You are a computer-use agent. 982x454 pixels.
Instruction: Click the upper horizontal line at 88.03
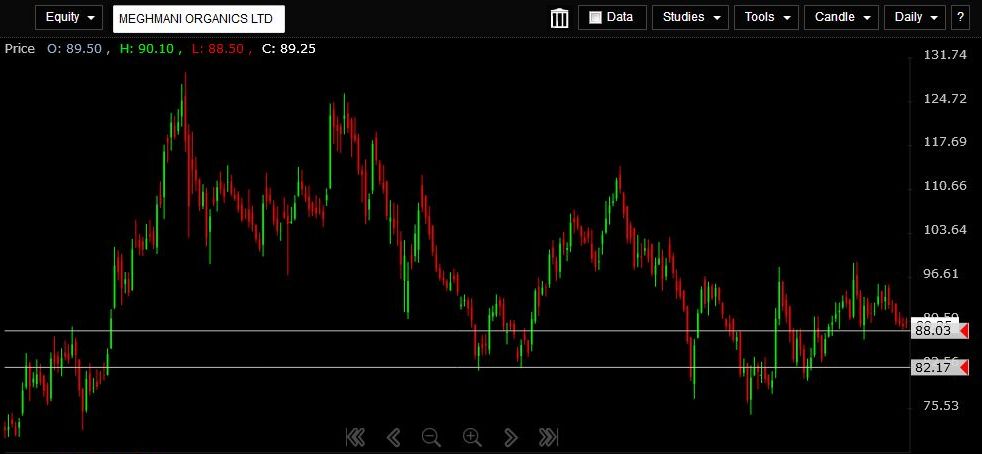pos(300,330)
